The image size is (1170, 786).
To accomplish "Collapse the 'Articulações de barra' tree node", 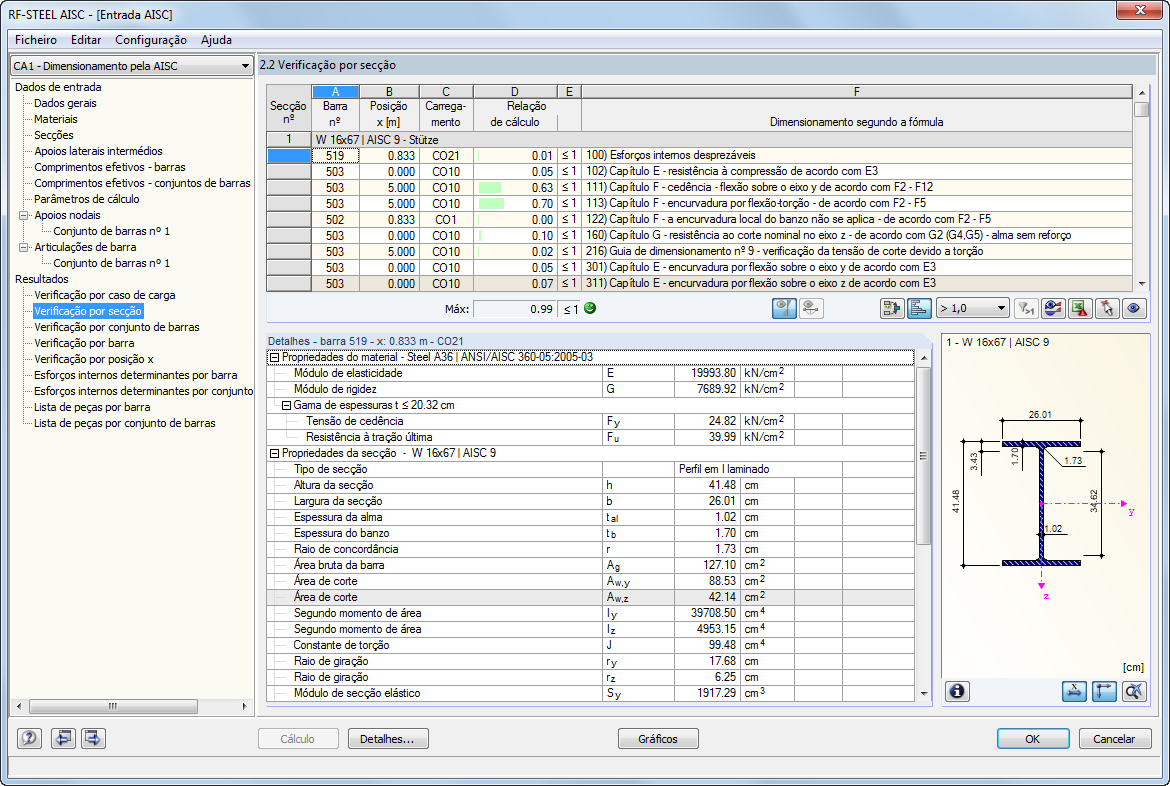I will coord(24,248).
